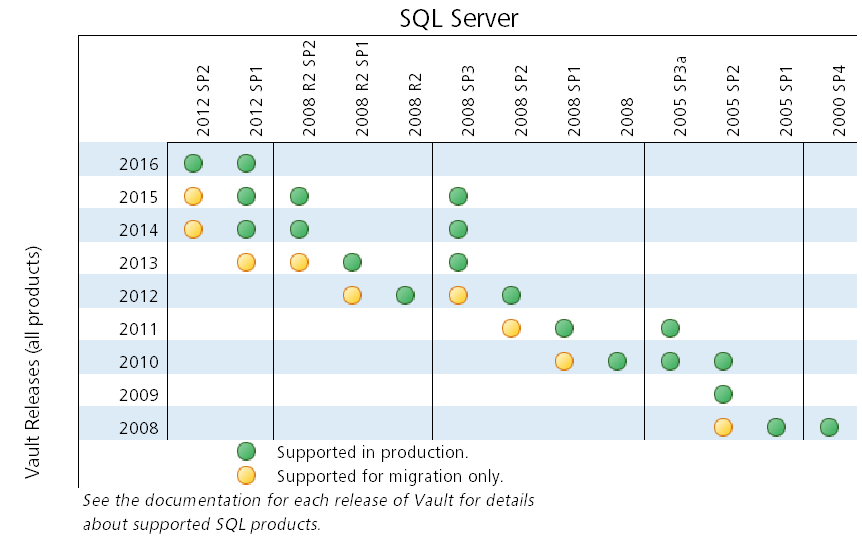
Task: Click the "Supported in production." legend text
Action: 372,453
